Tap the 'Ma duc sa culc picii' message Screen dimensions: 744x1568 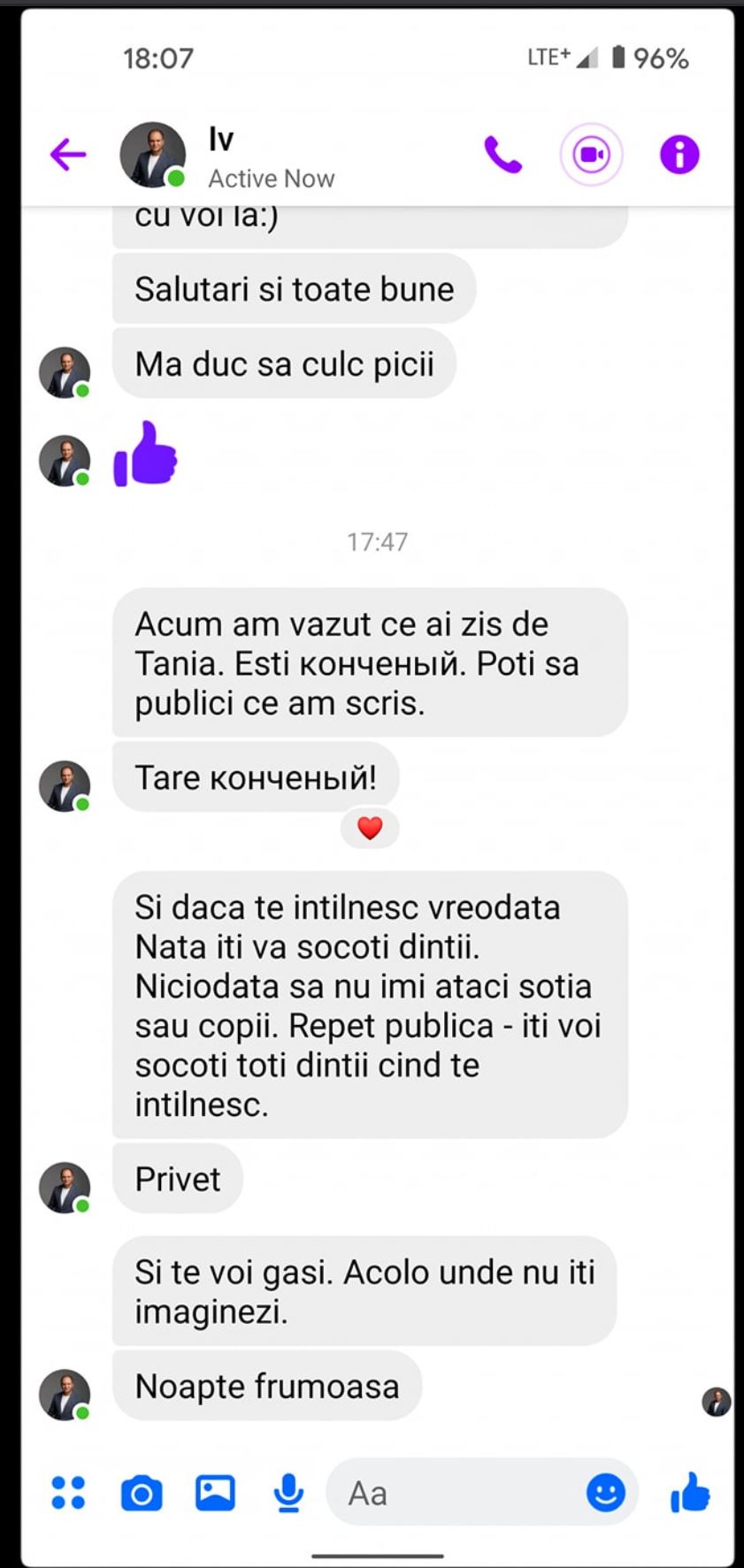(x=284, y=363)
